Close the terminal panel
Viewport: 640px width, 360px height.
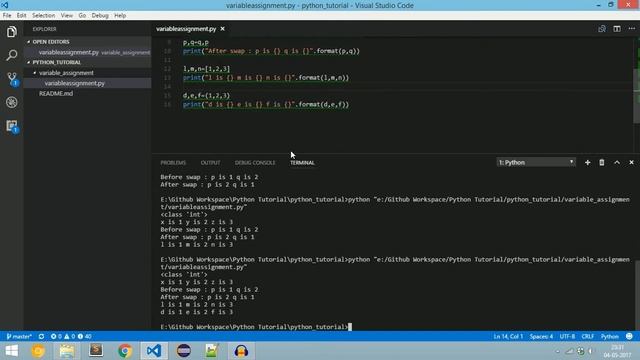(631, 162)
